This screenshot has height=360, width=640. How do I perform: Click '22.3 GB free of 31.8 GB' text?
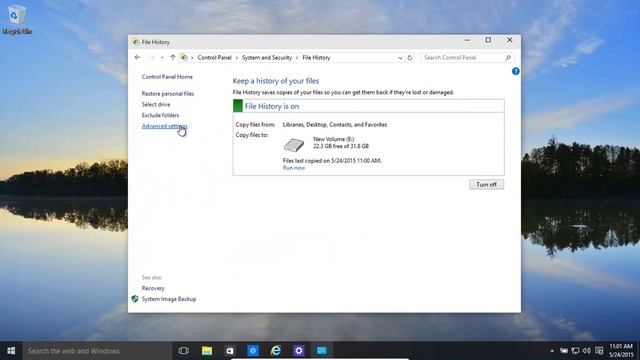(341, 146)
